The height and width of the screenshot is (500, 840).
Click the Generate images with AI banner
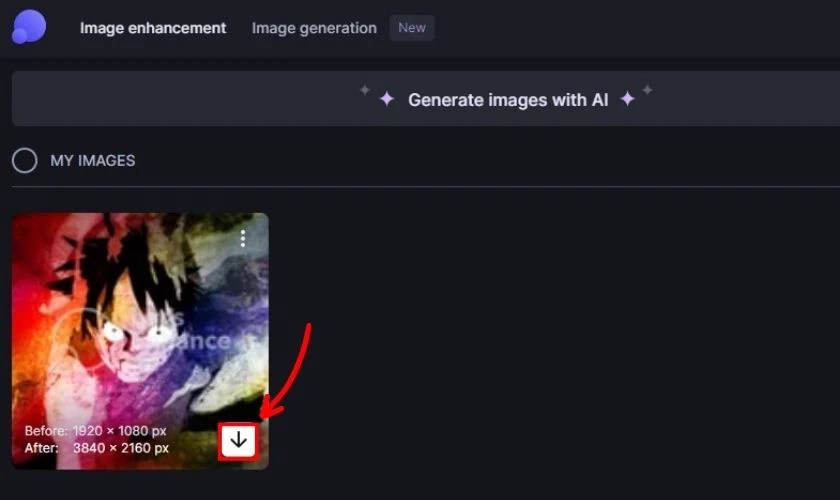pyautogui.click(x=426, y=99)
